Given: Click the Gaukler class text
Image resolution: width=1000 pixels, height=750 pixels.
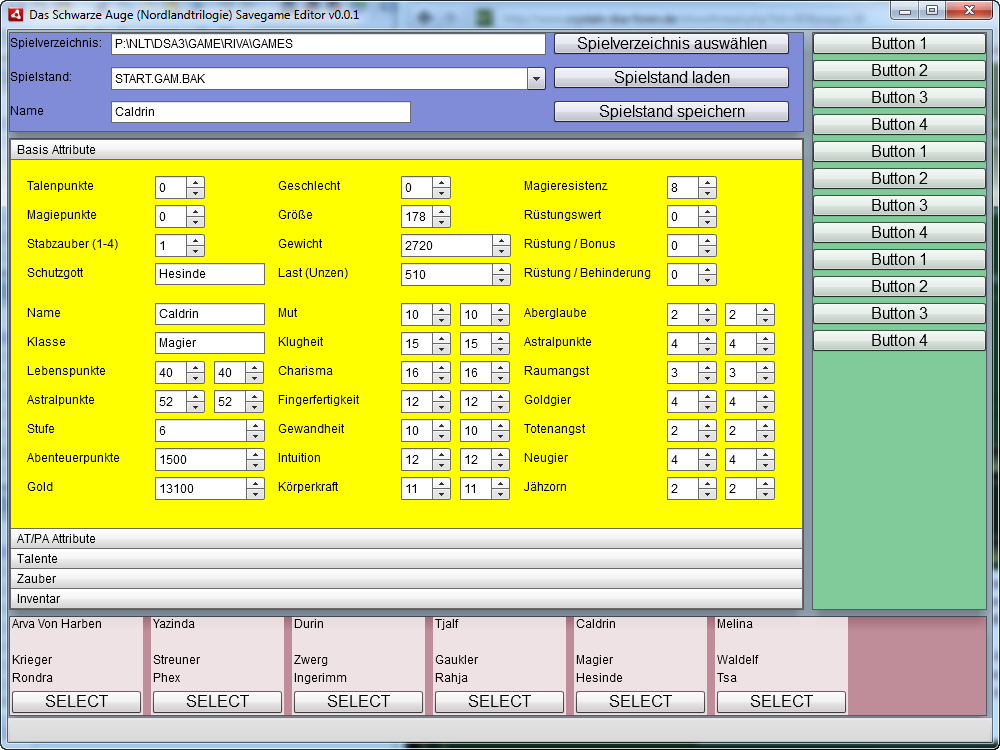Looking at the screenshot, I should [457, 660].
